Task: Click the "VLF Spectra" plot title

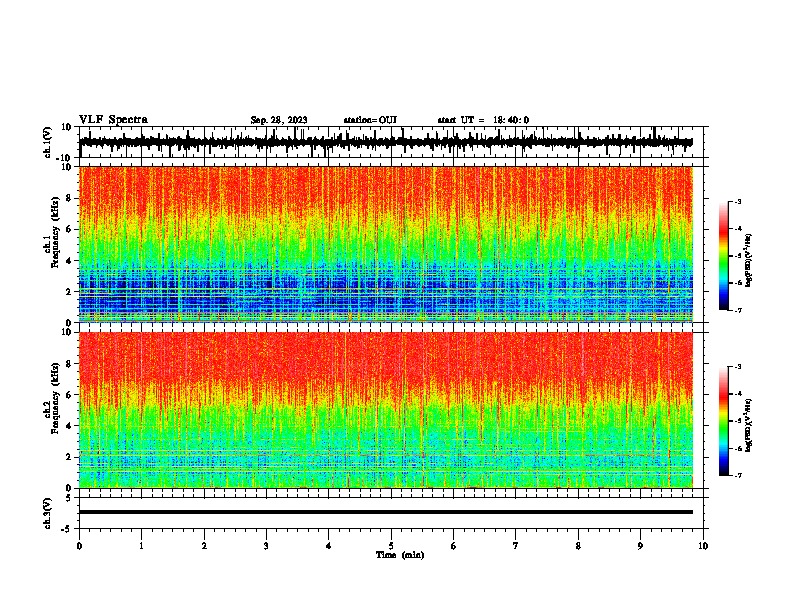Action: [x=113, y=120]
